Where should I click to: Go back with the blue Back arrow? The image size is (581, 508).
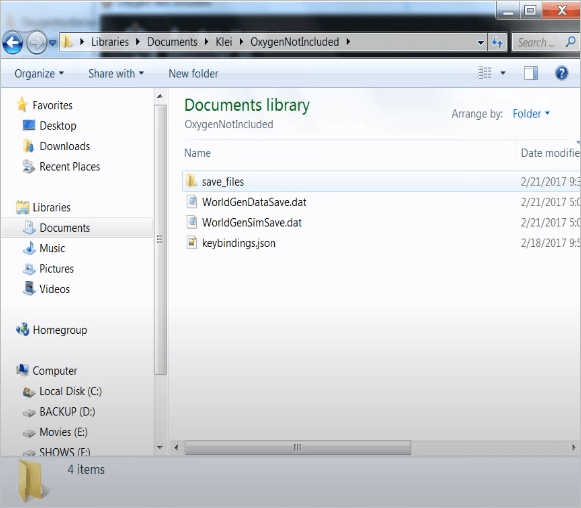coord(13,43)
